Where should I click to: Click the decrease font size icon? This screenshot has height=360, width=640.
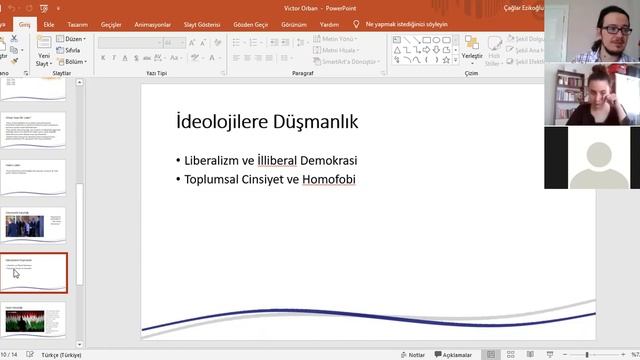coord(203,42)
